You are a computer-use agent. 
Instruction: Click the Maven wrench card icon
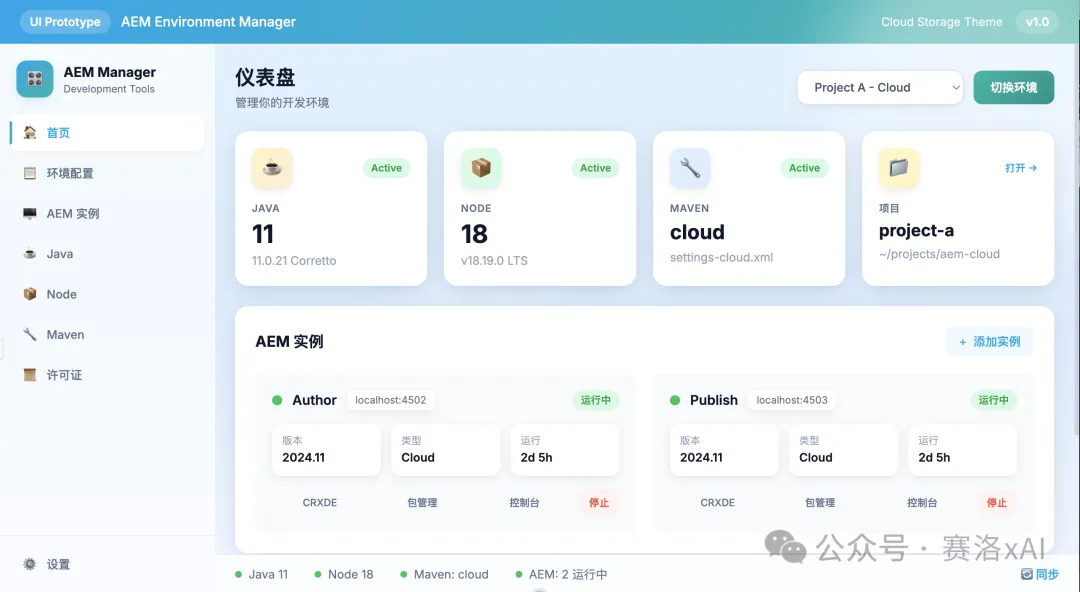coord(690,168)
